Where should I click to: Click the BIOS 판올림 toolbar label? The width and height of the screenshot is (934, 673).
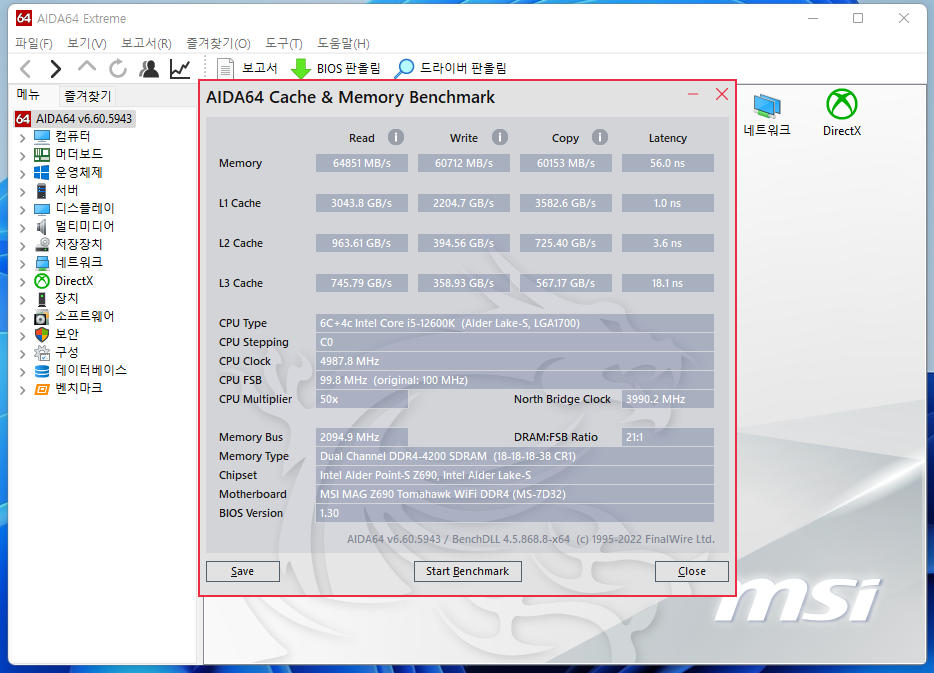click(x=348, y=68)
